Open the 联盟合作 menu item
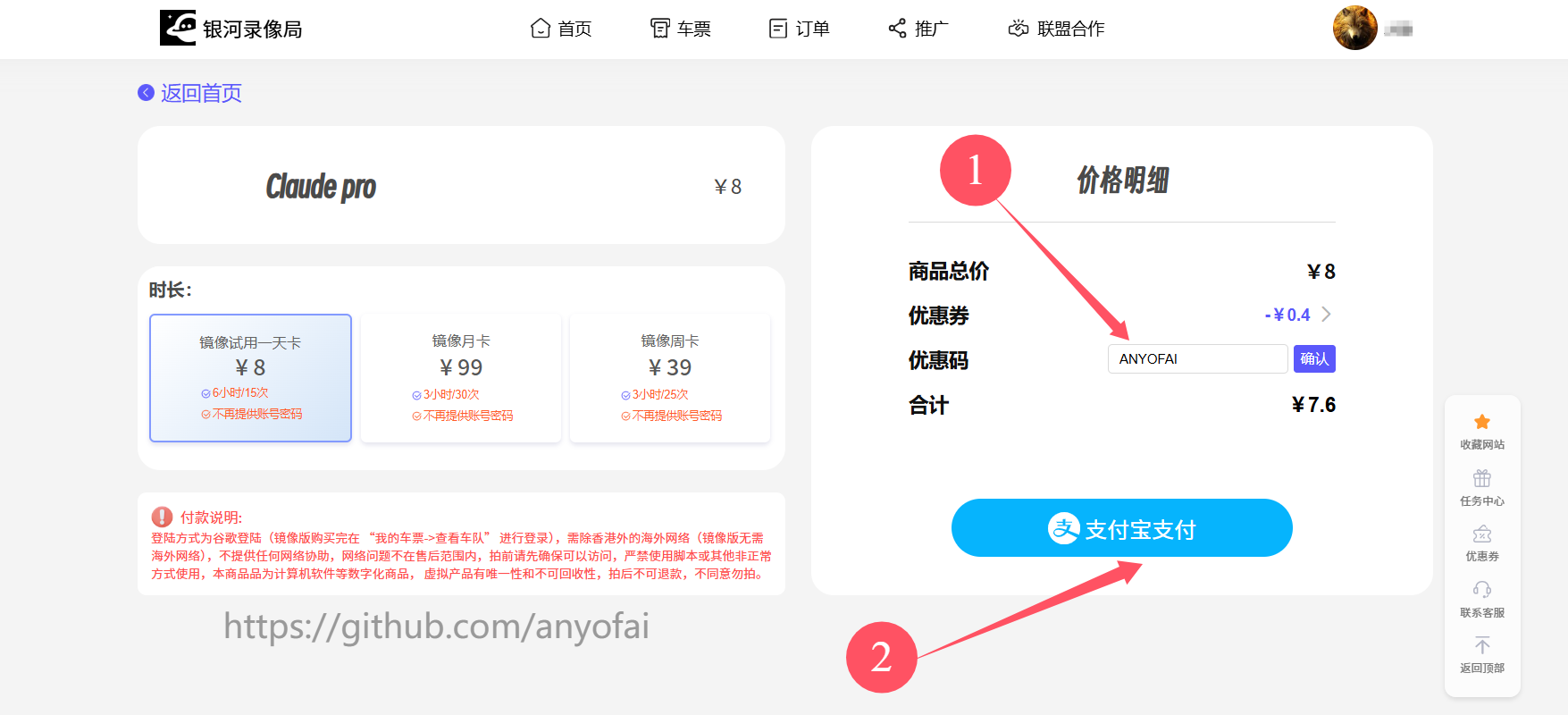This screenshot has height=715, width=1568. pos(1056,29)
